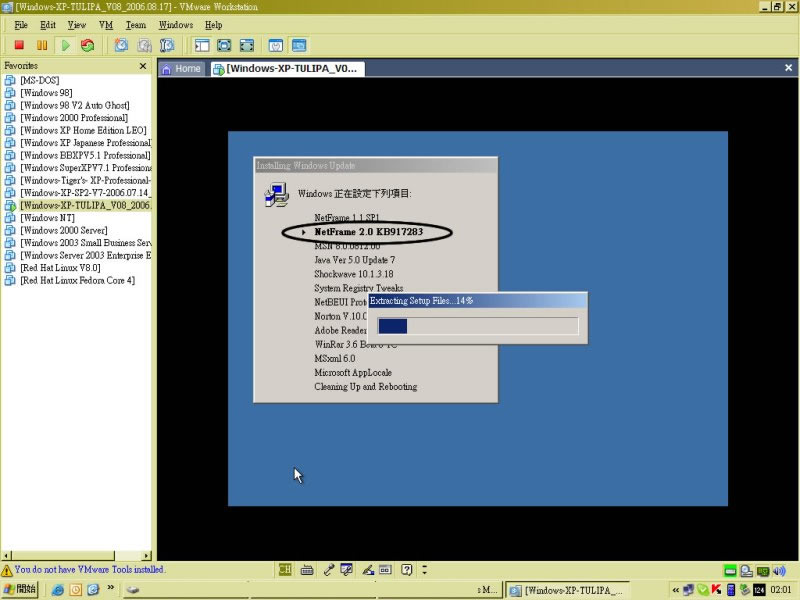
Task: Close the Favorites panel
Action: [x=143, y=66]
